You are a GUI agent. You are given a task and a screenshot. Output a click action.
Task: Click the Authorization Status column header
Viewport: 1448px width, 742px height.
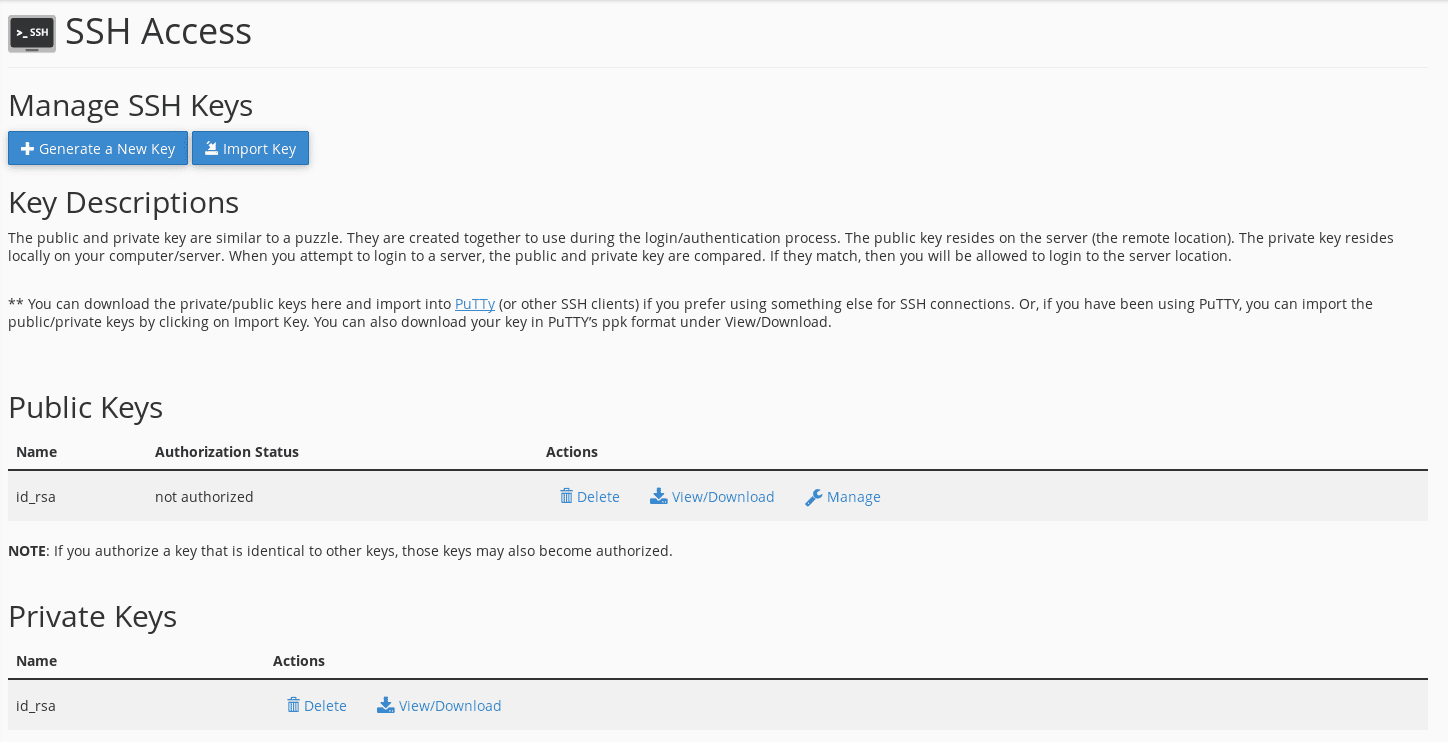pos(226,451)
